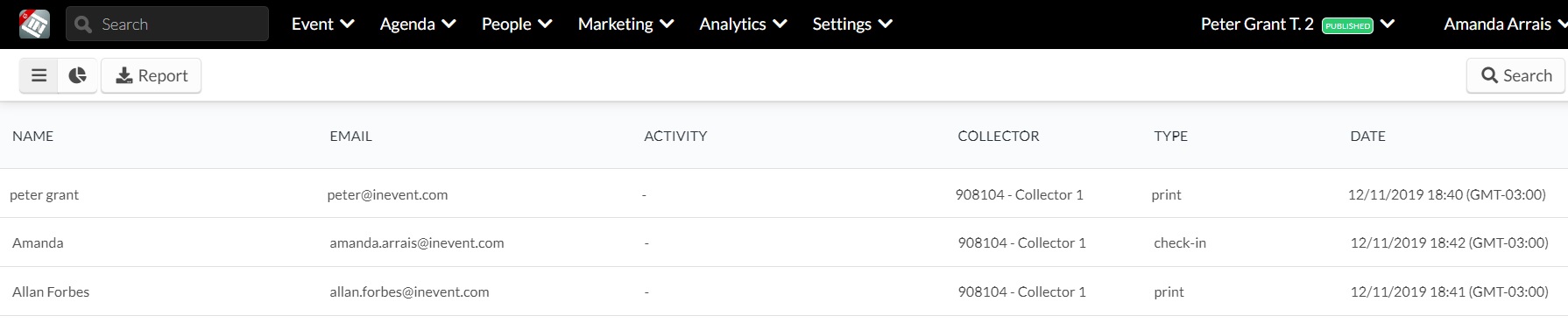Viewport: 1568px width, 330px height.
Task: Click the magnifier icon in top search box
Action: coord(84,25)
